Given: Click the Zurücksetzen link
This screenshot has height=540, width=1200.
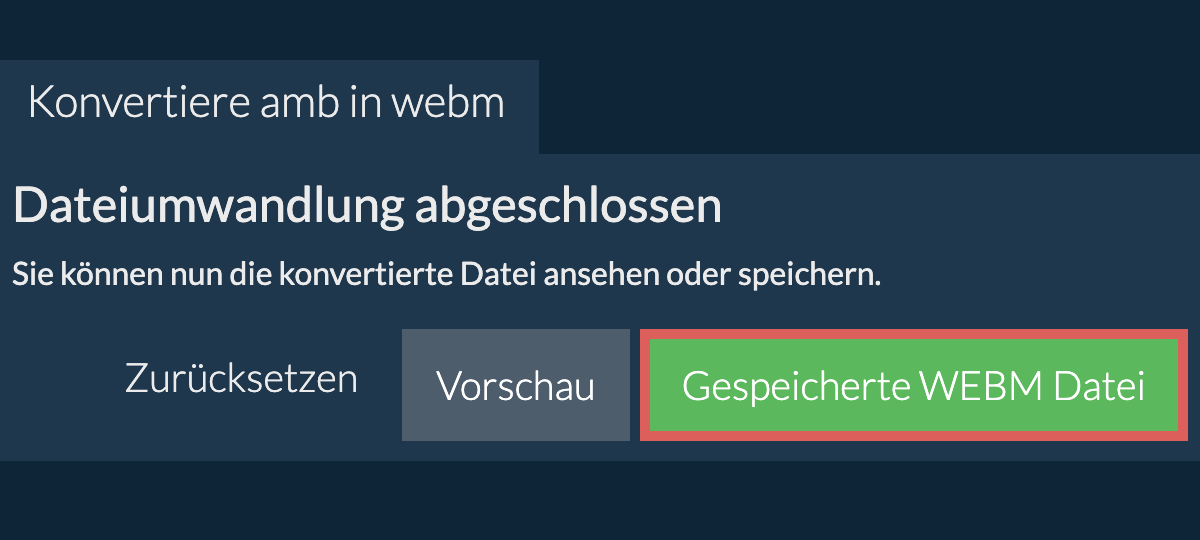Looking at the screenshot, I should pos(241,379).
